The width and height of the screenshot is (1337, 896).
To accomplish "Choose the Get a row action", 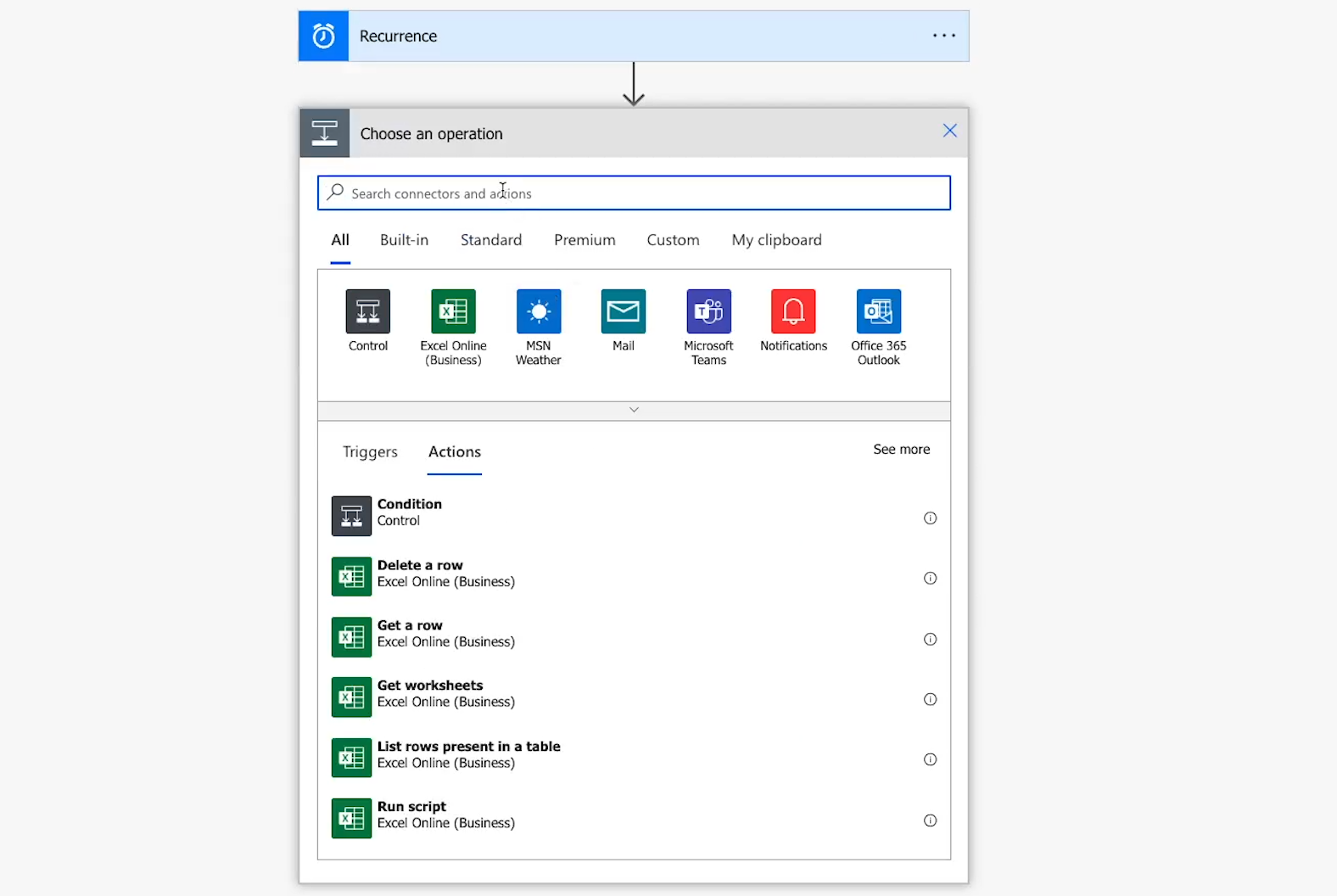I will (634, 637).
